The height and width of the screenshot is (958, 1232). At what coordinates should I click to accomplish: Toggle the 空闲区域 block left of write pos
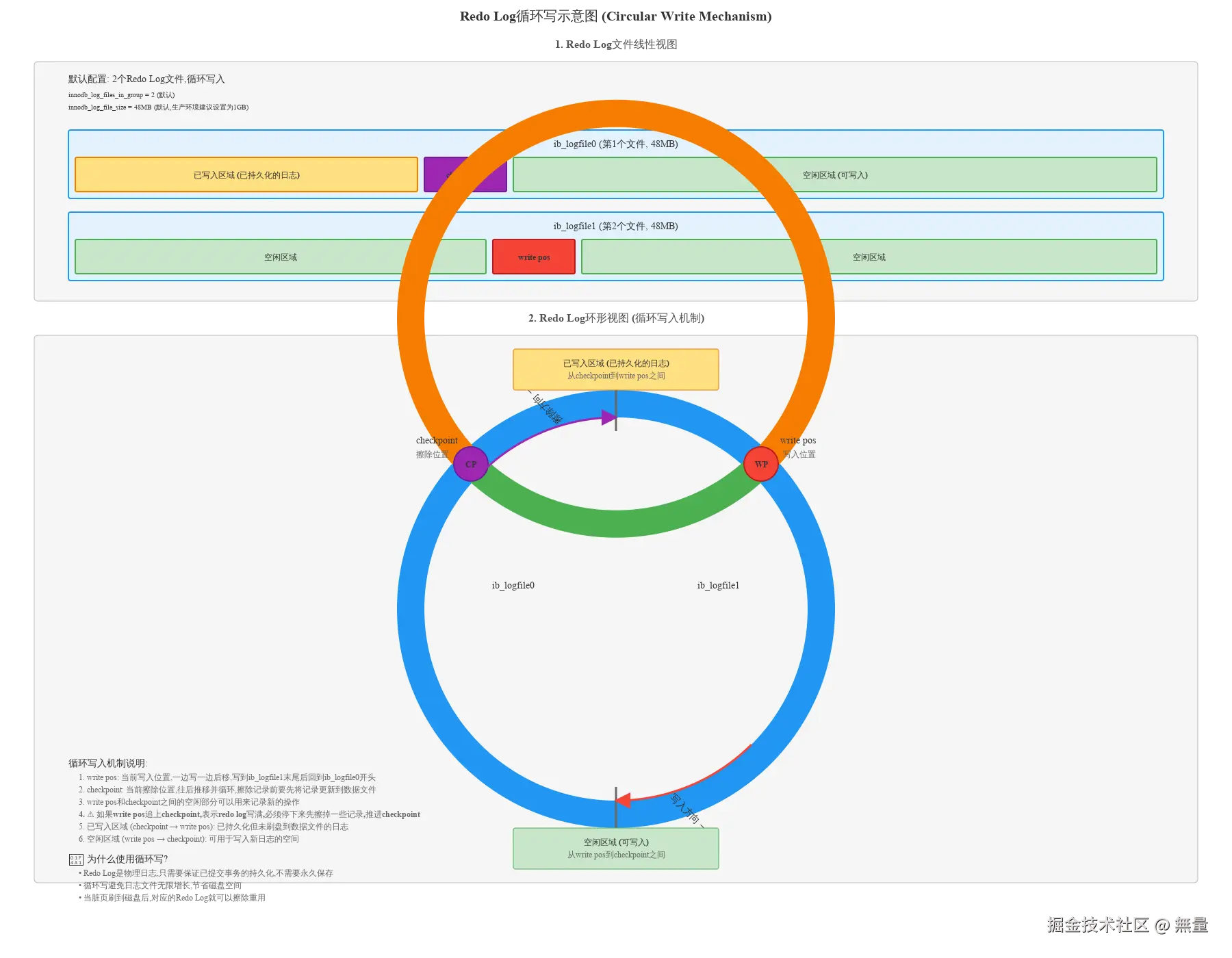tap(279, 257)
